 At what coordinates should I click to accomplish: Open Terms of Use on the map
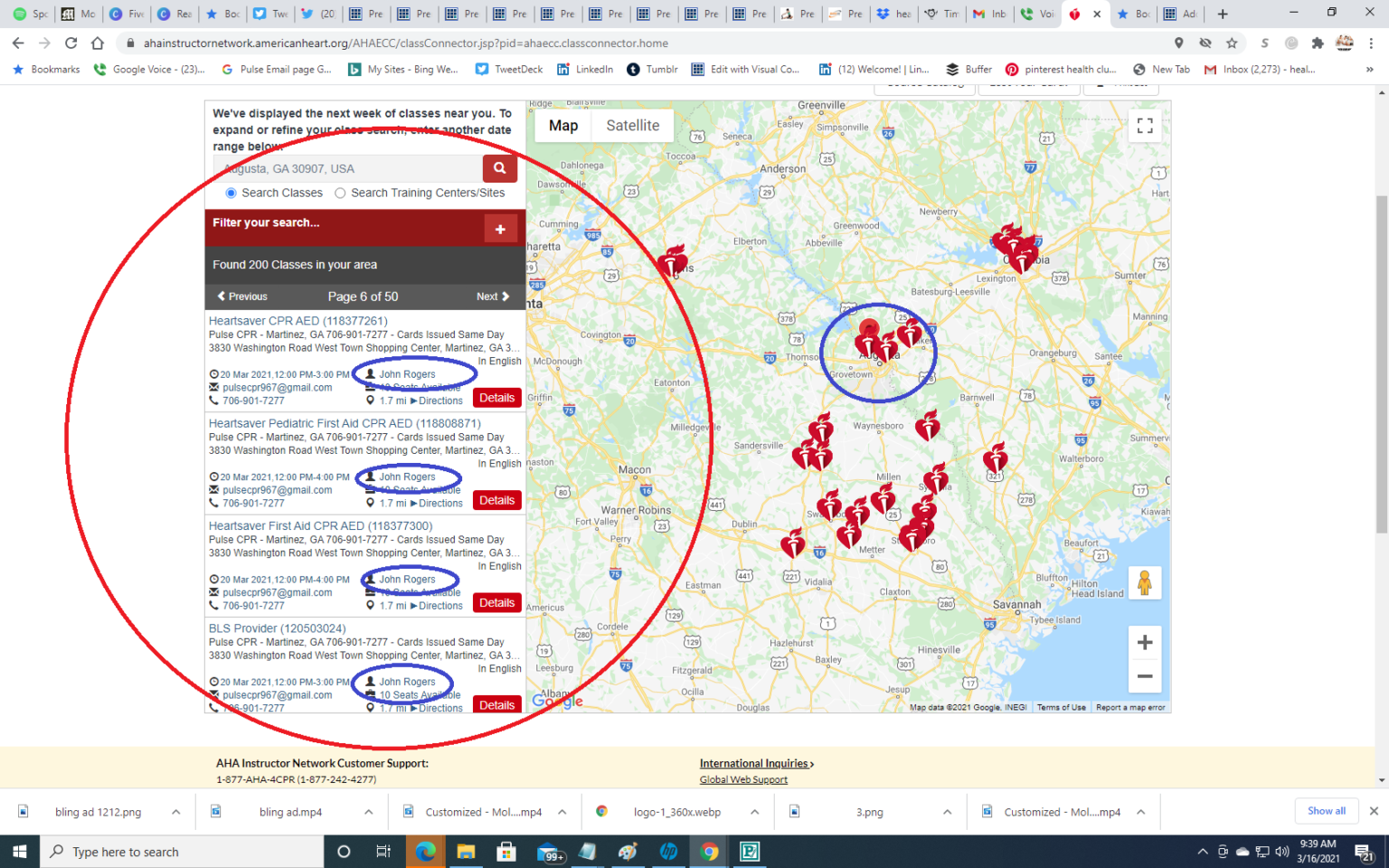(1062, 707)
